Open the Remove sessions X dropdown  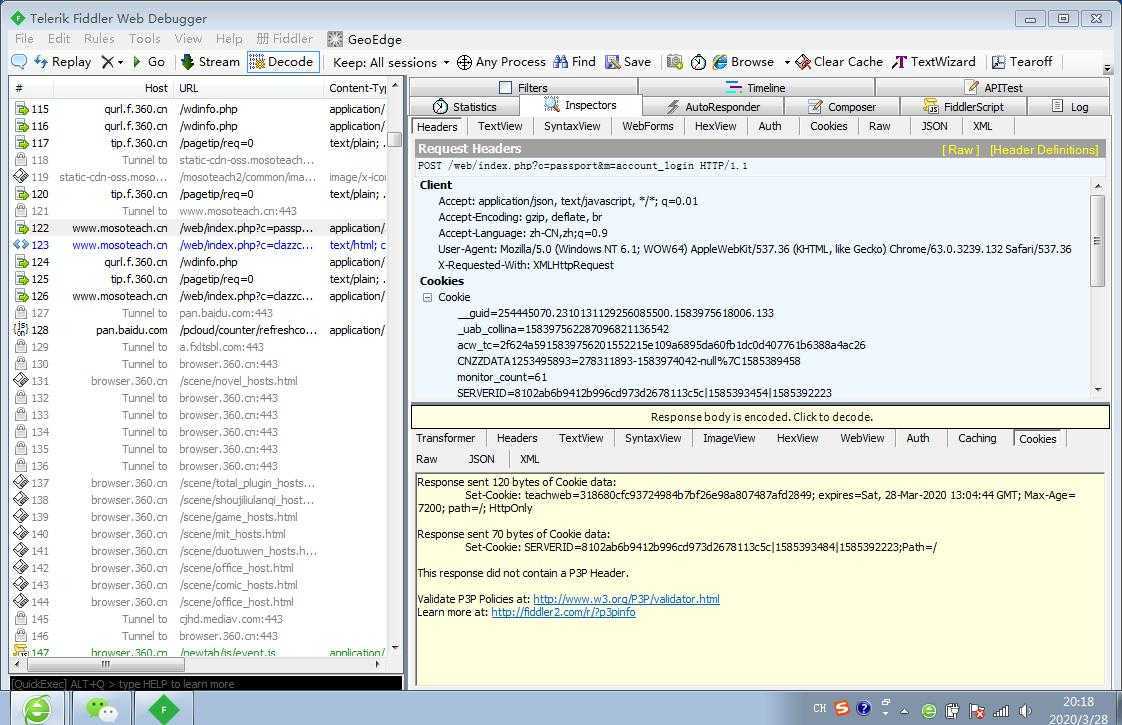[111, 62]
